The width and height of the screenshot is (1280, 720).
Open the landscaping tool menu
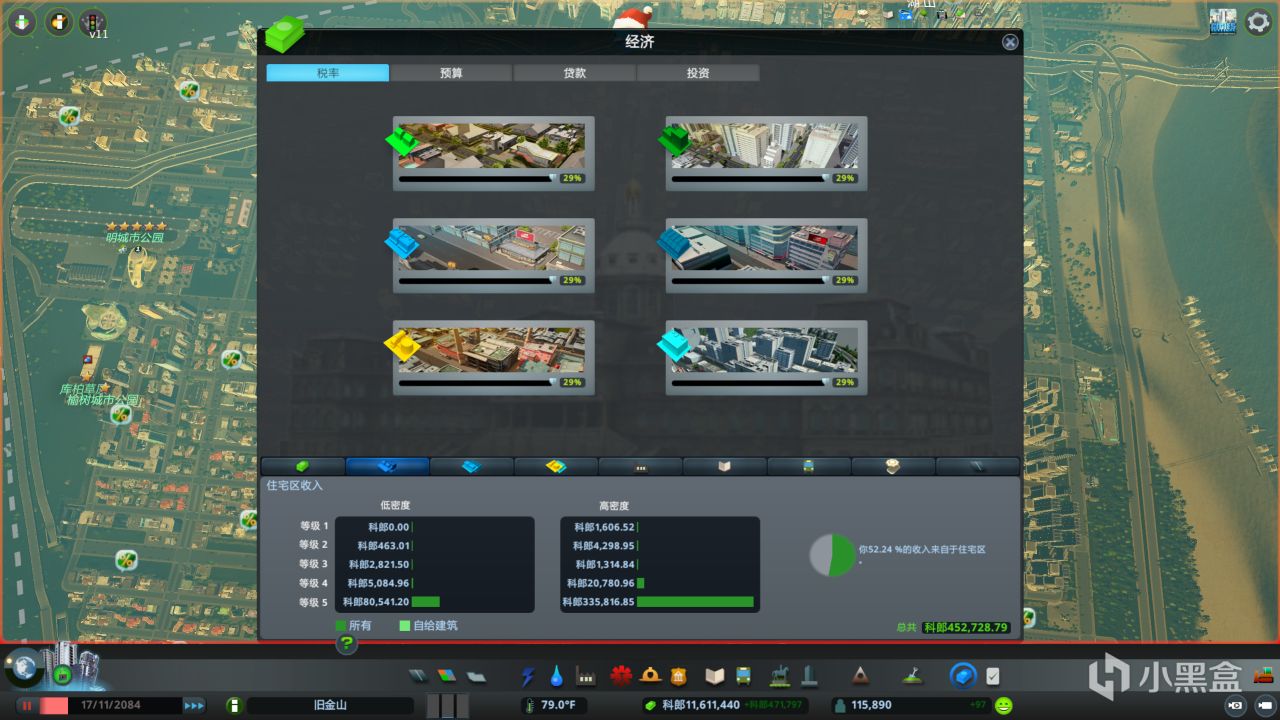click(x=911, y=677)
